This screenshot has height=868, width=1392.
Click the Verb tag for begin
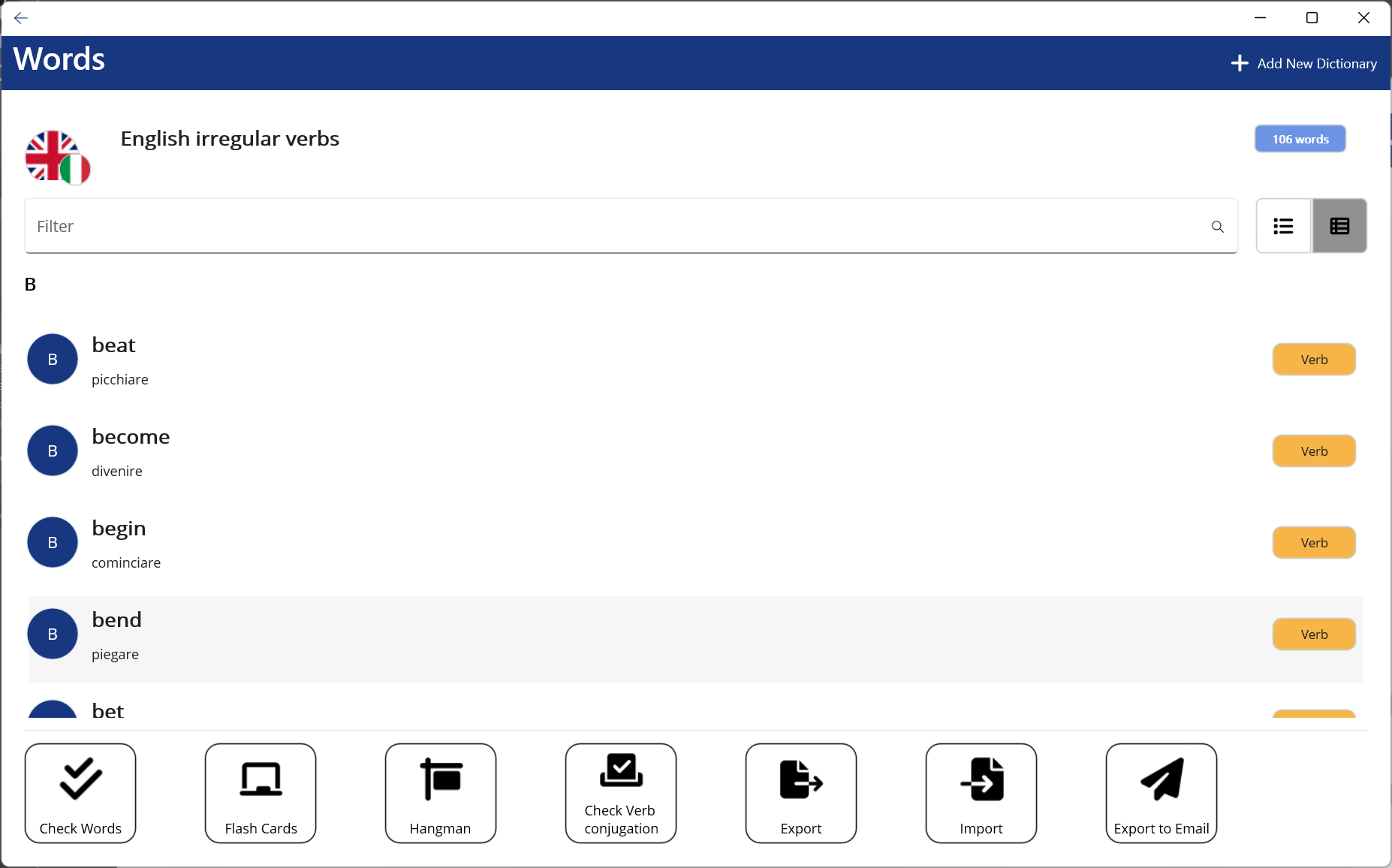click(x=1314, y=543)
